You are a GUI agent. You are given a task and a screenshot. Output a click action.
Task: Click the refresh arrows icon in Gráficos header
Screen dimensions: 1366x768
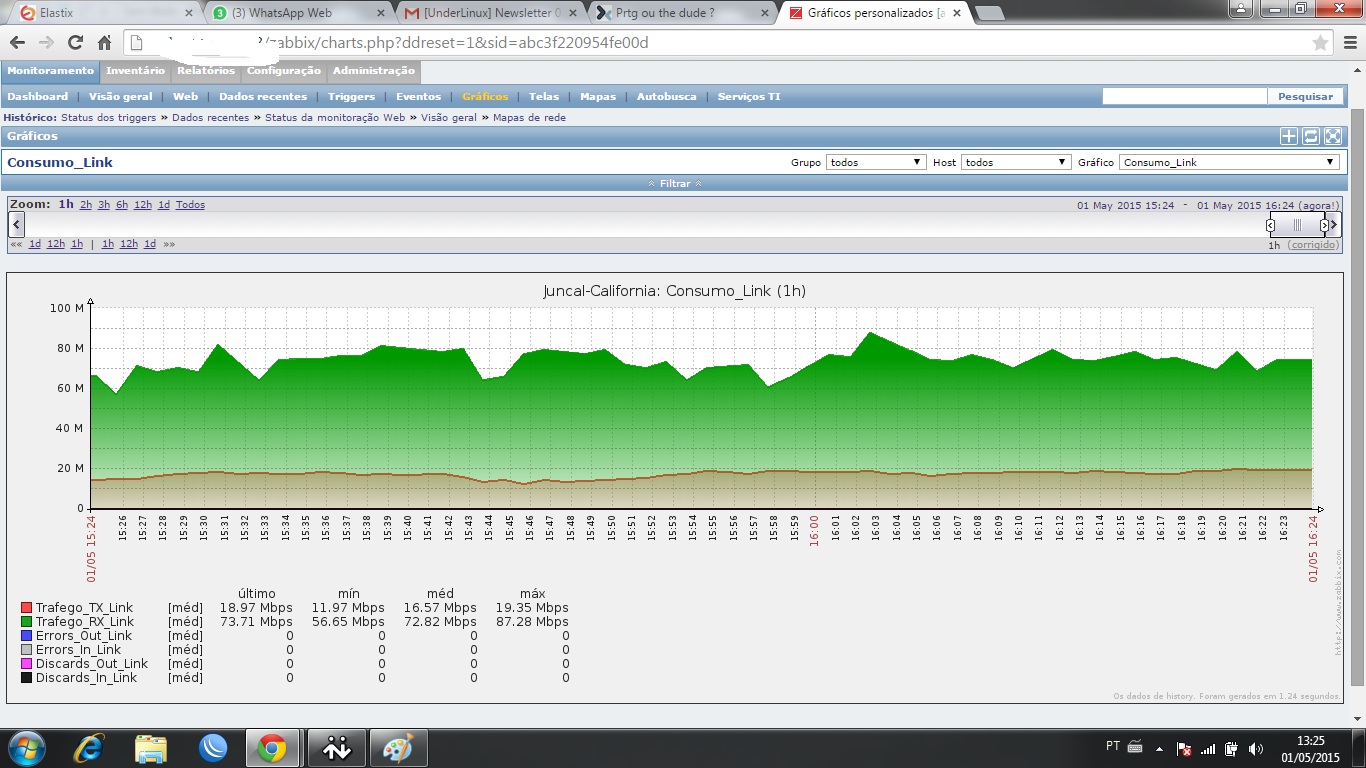(x=1311, y=137)
